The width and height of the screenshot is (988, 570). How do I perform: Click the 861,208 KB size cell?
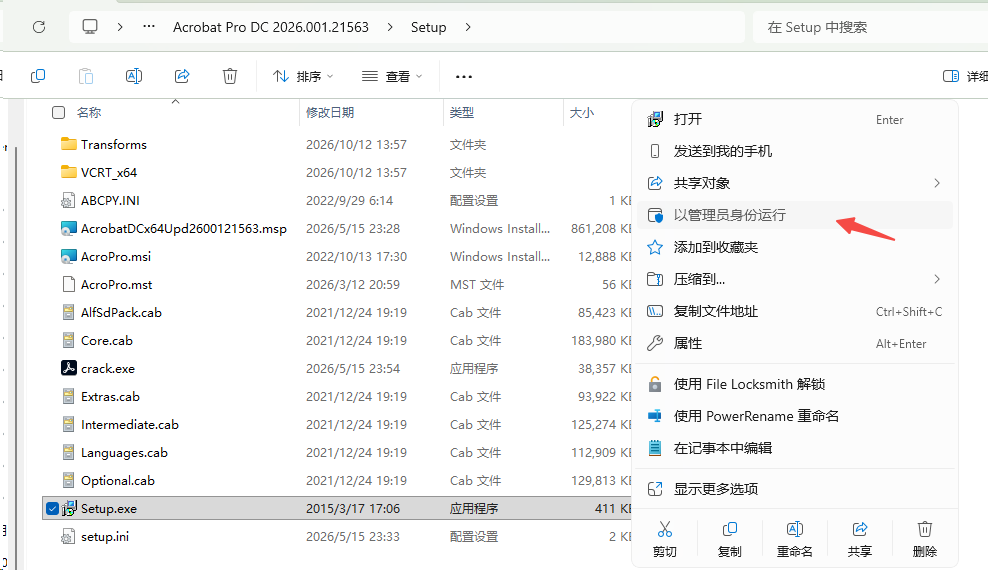point(601,229)
